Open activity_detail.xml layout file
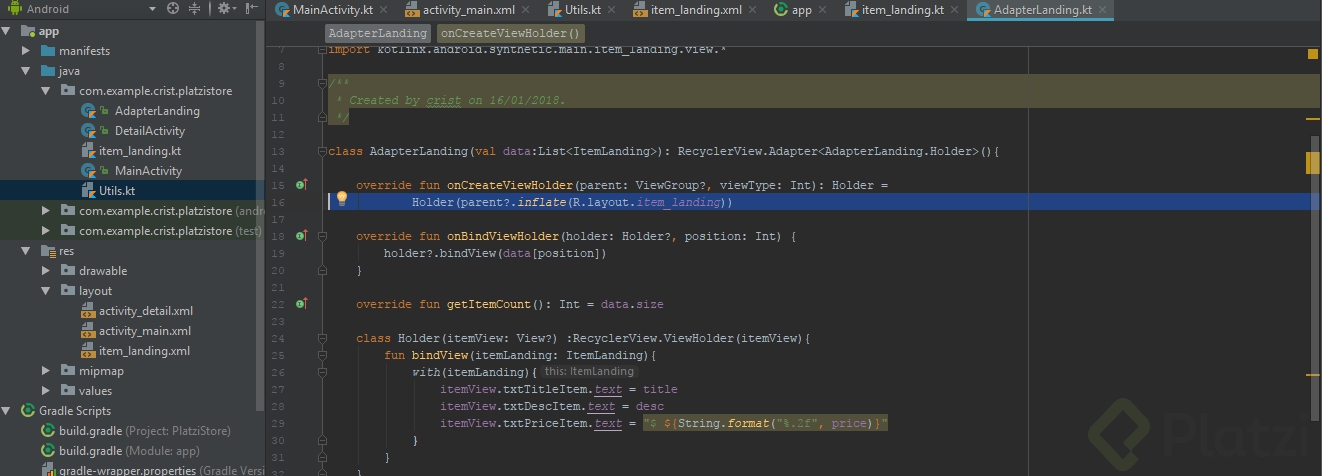The height and width of the screenshot is (476, 1322). tap(146, 311)
